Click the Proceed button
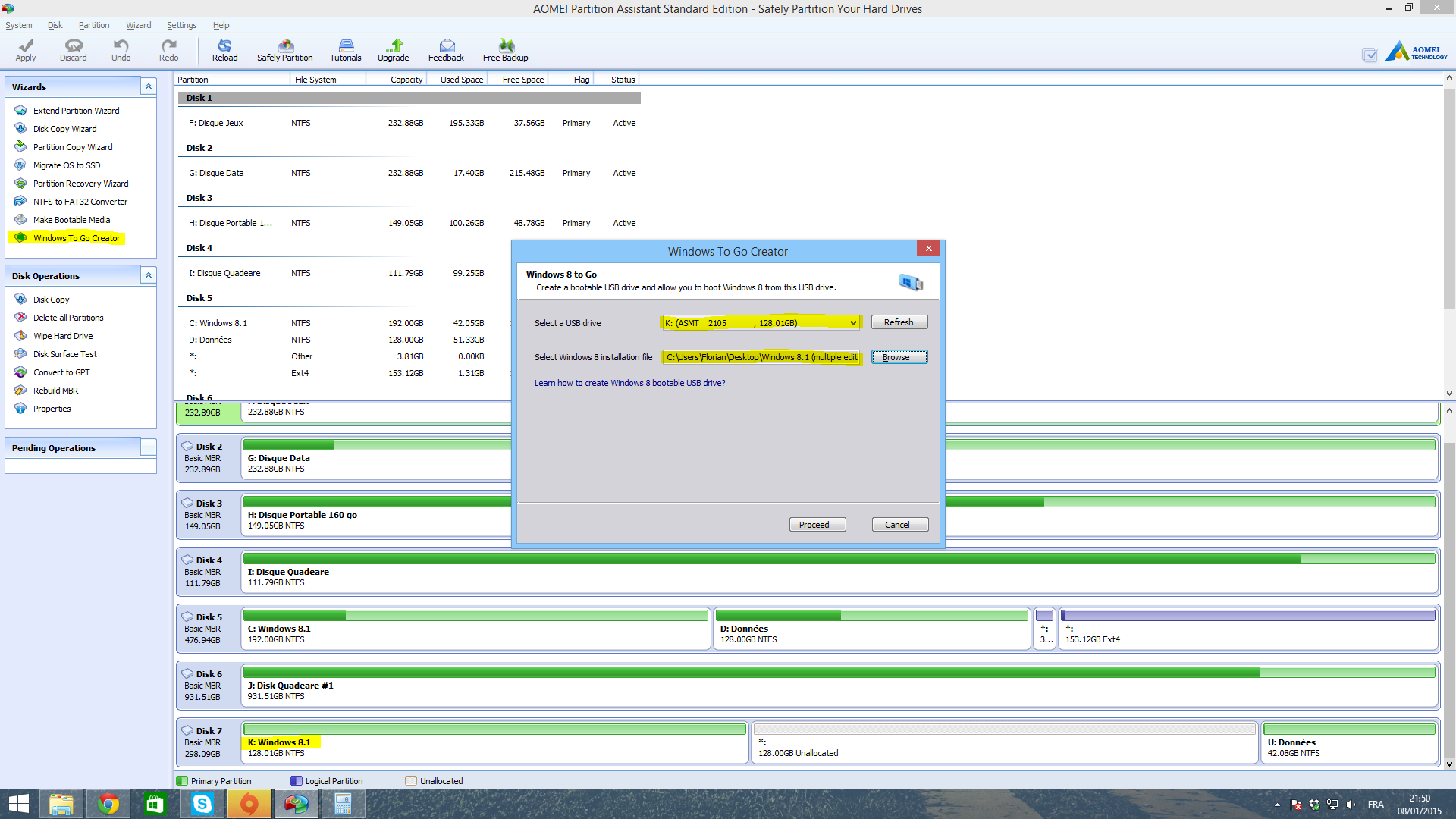1456x819 pixels. click(x=817, y=525)
